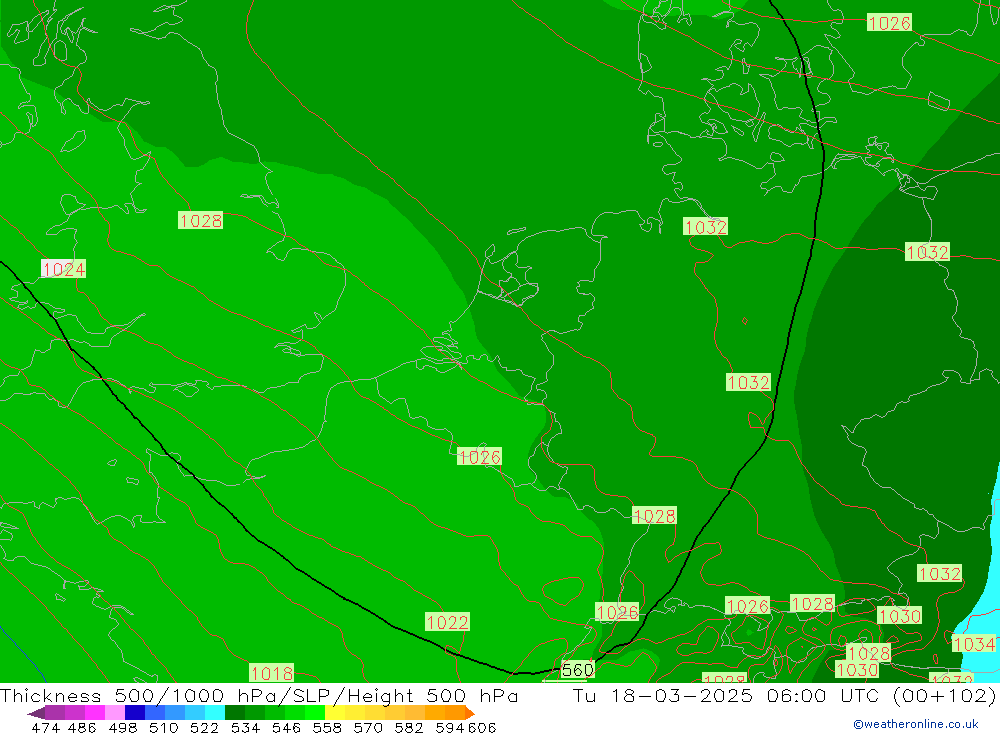Click the 1022 isobar label
1000x733 pixels.
click(447, 622)
